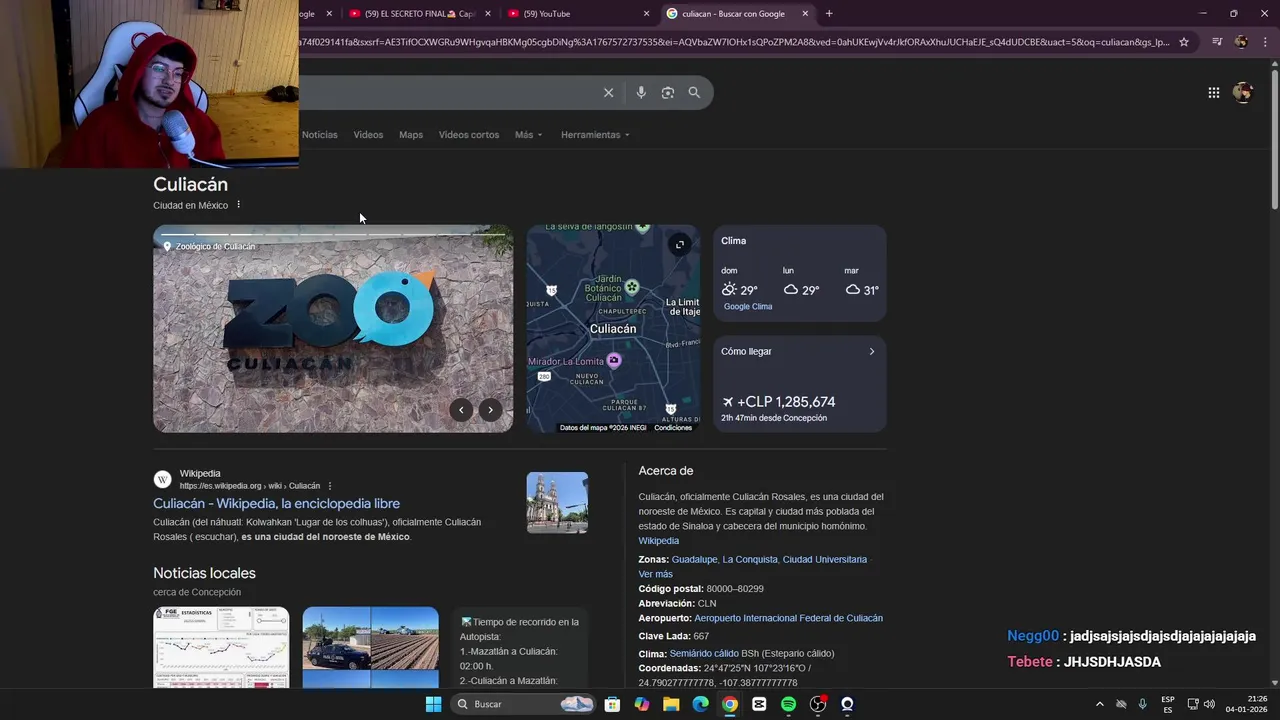Screen dimensions: 1280x720
Task: Switch to the 'Maps' results tab
Action: 411,135
